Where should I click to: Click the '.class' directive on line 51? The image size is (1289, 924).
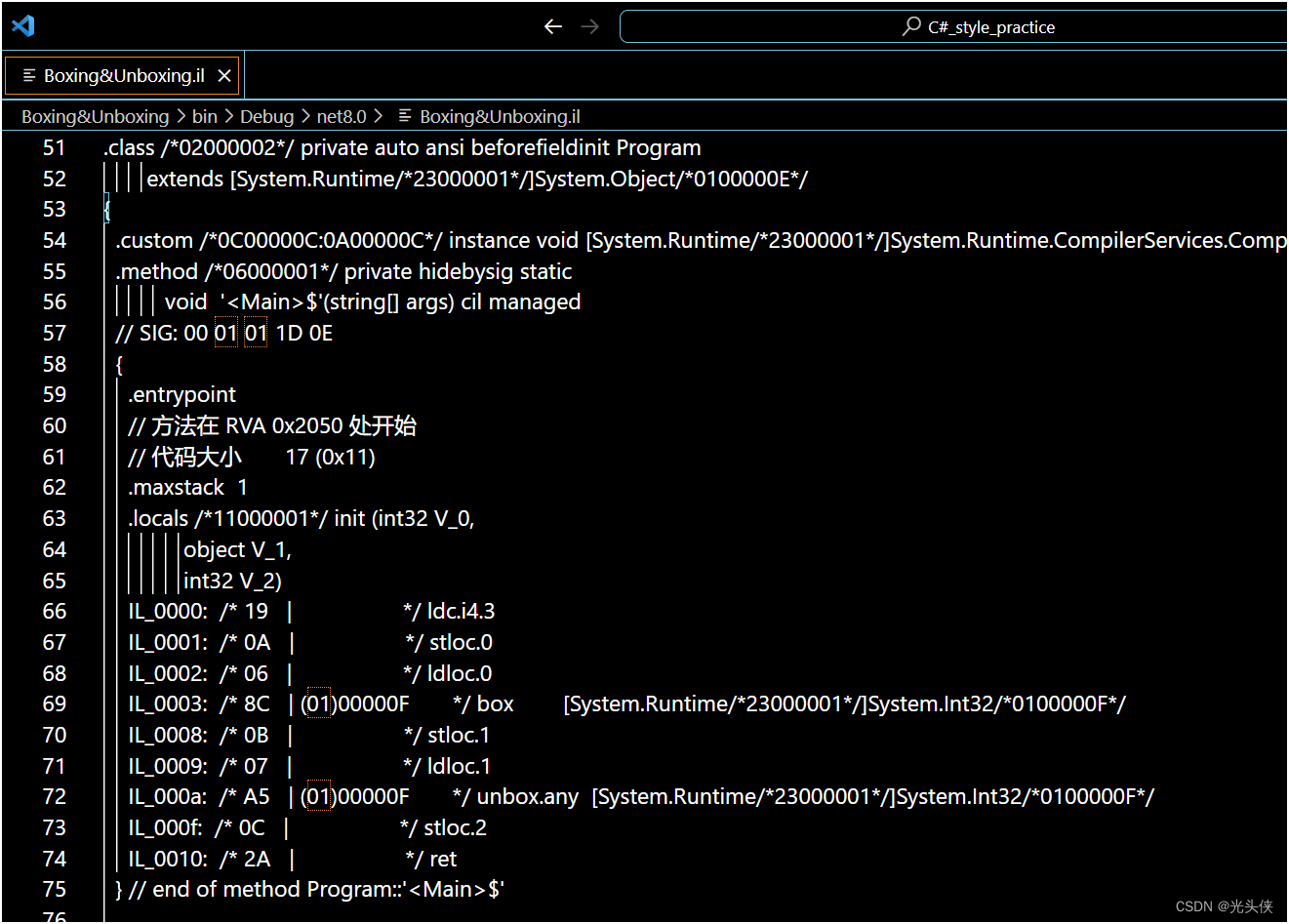(x=129, y=147)
